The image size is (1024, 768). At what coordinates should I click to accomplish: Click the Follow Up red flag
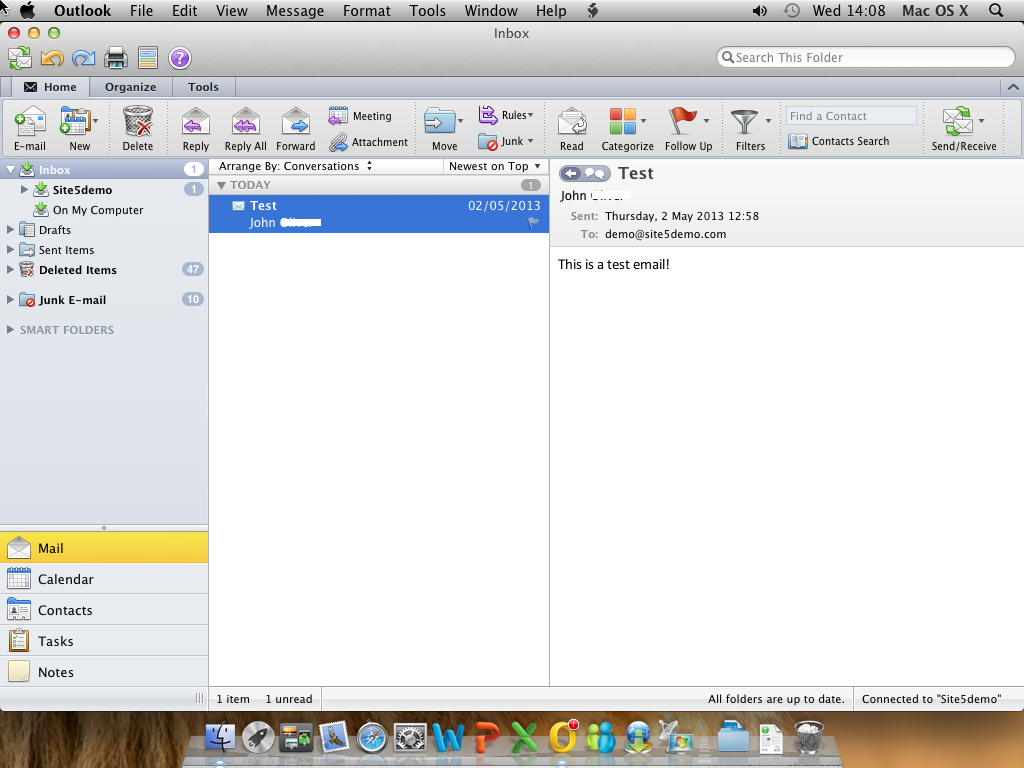point(682,121)
